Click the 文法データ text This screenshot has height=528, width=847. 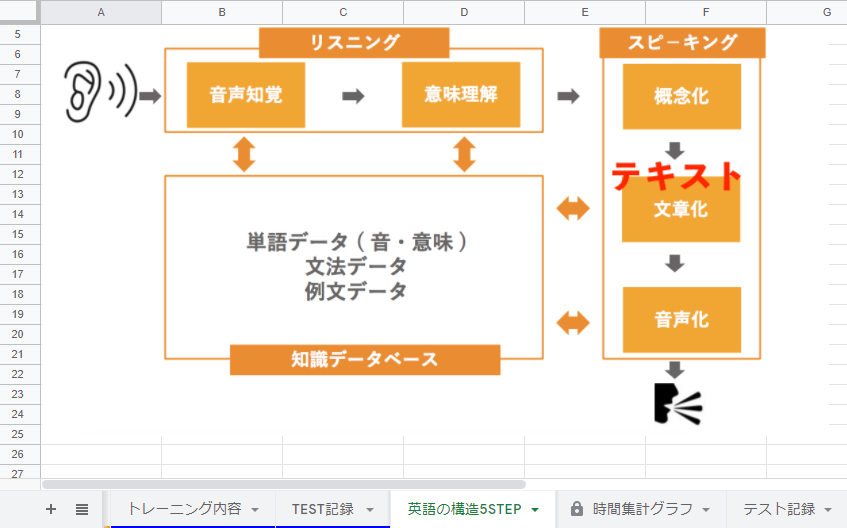355,266
